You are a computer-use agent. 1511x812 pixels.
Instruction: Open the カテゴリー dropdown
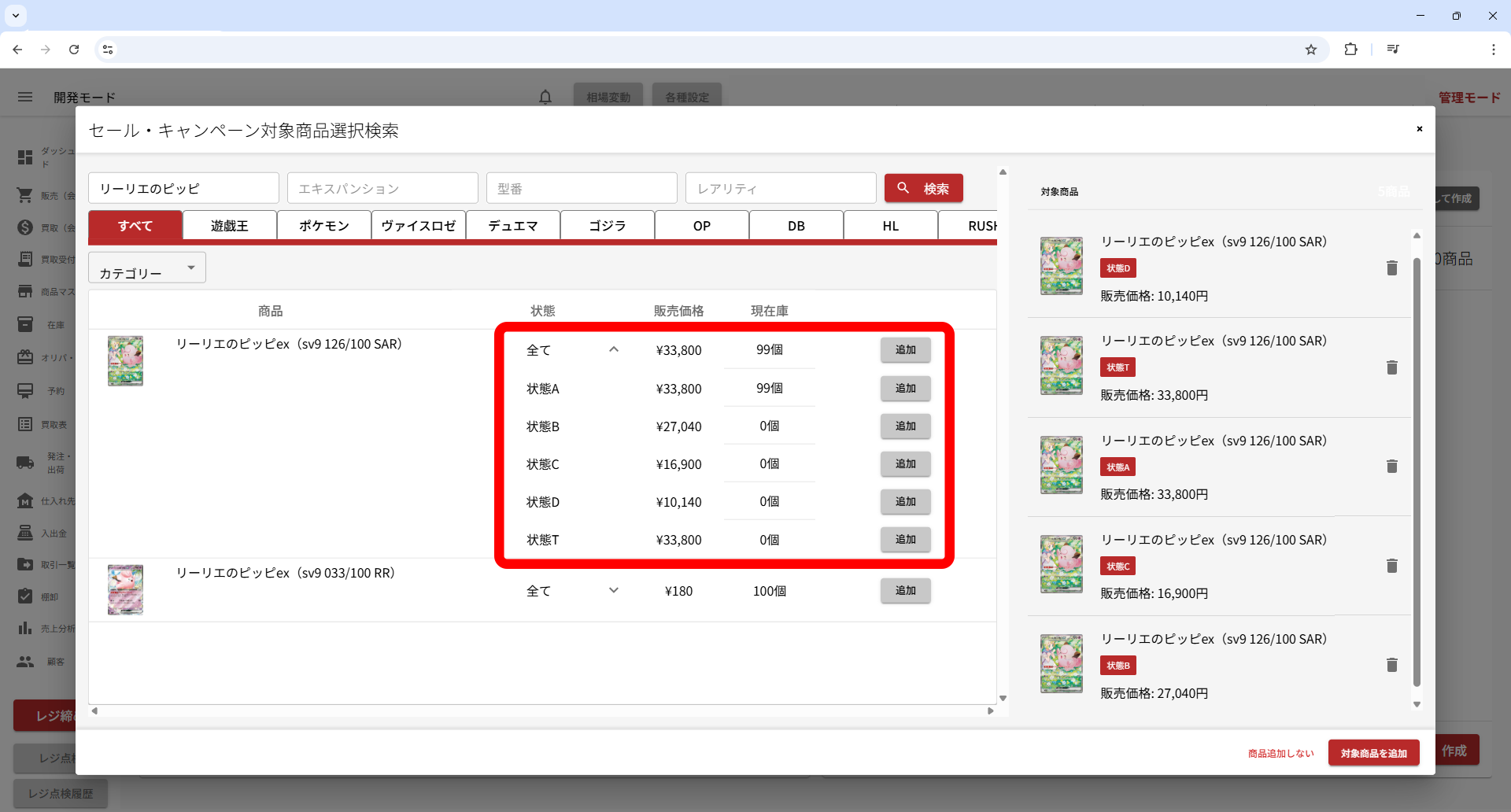pos(147,268)
